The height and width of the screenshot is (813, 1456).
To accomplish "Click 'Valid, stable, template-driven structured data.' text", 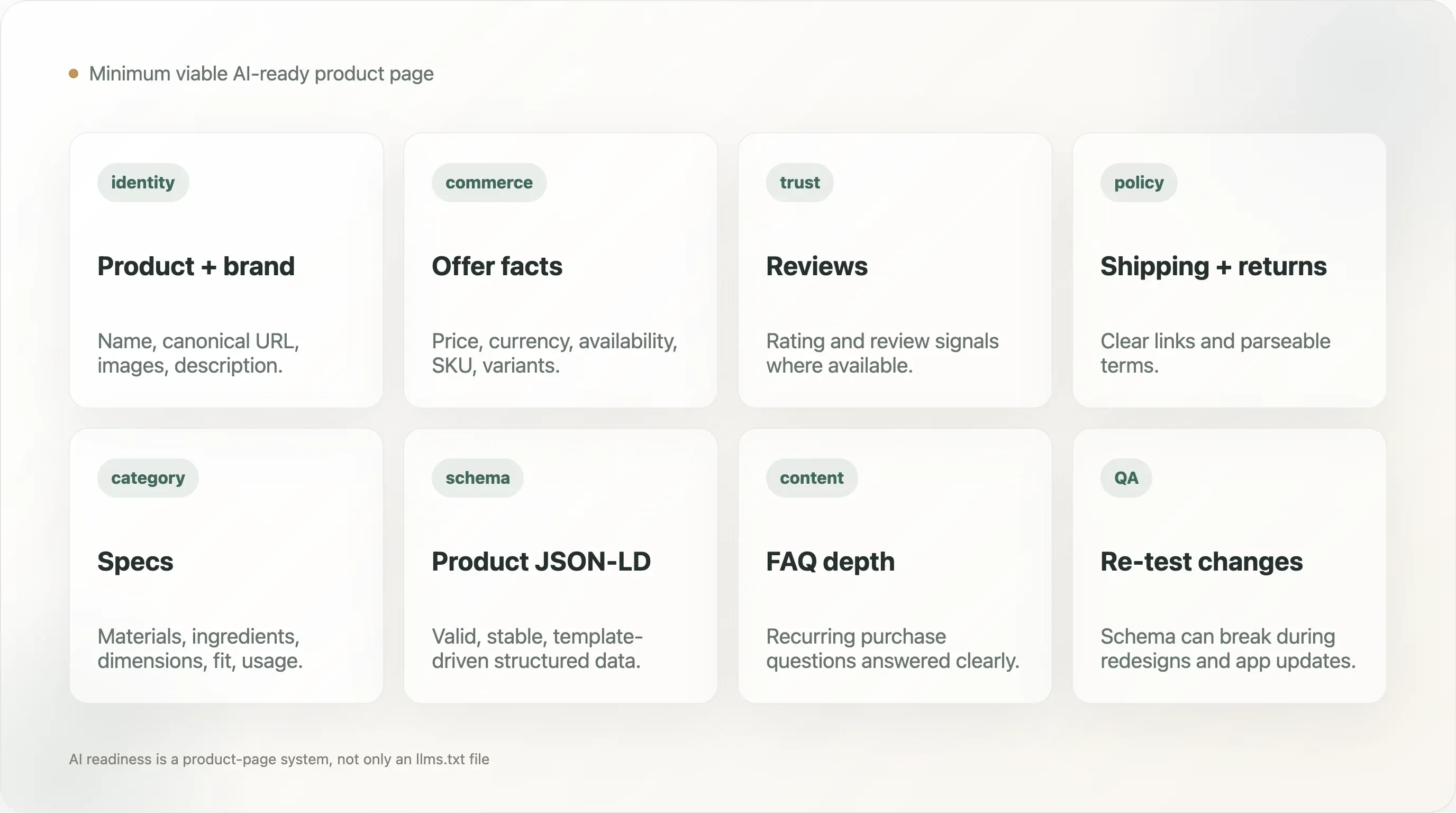I will 538,648.
